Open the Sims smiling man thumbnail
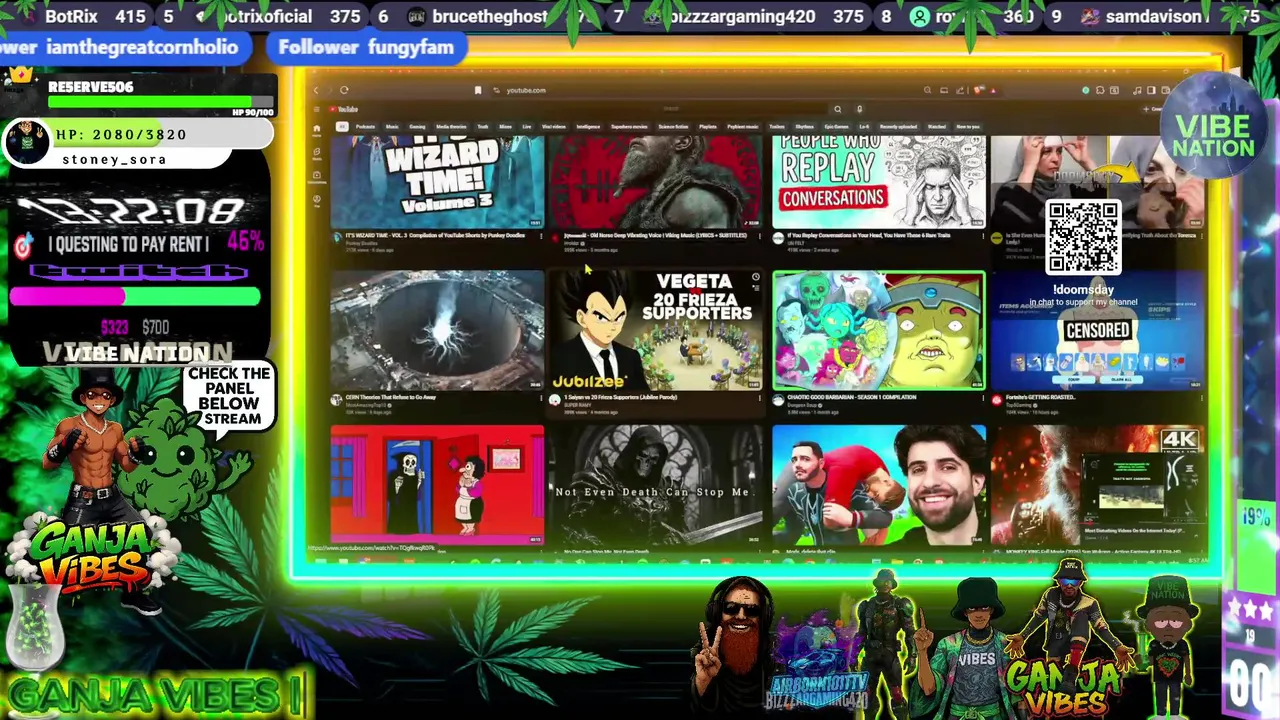The width and height of the screenshot is (1280, 720). (878, 485)
